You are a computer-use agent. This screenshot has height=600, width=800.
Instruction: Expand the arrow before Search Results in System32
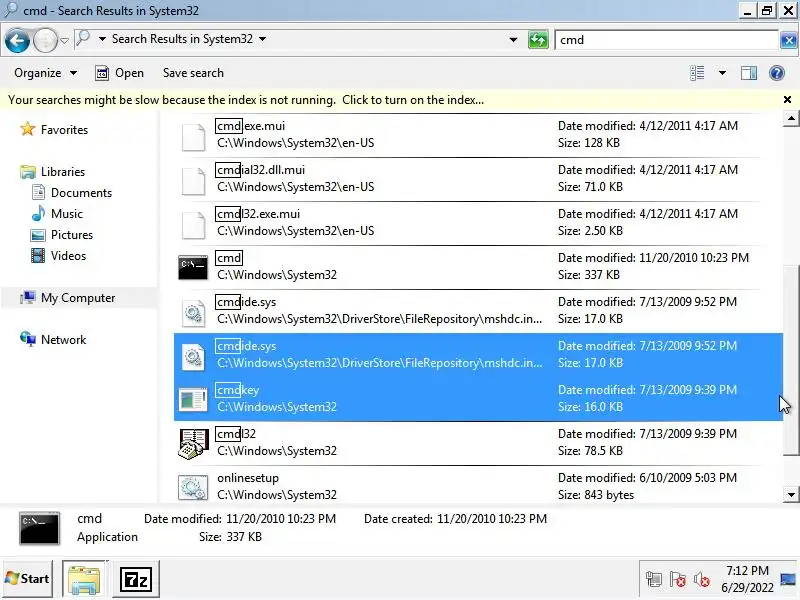click(x=102, y=39)
